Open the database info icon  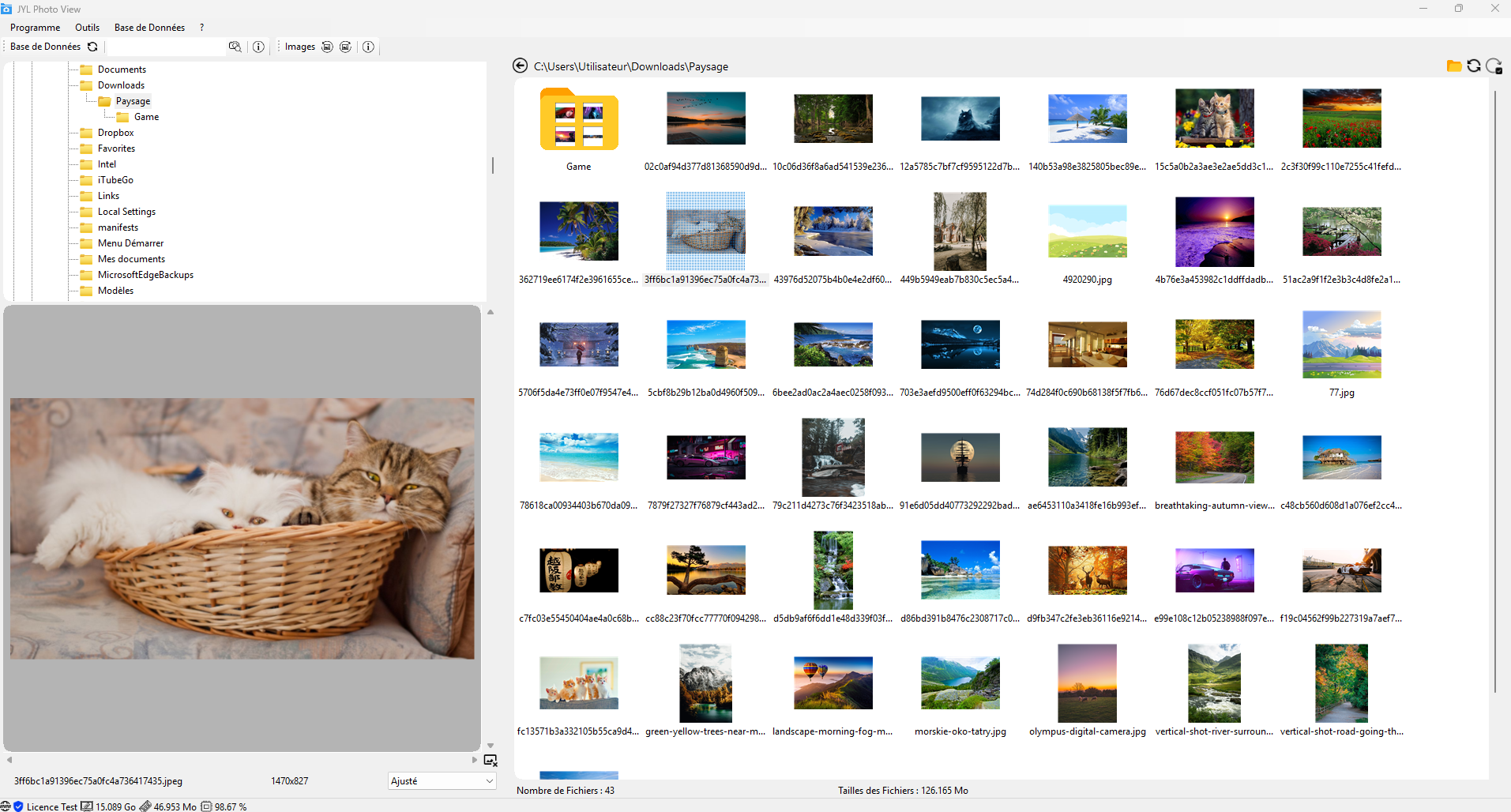(258, 47)
